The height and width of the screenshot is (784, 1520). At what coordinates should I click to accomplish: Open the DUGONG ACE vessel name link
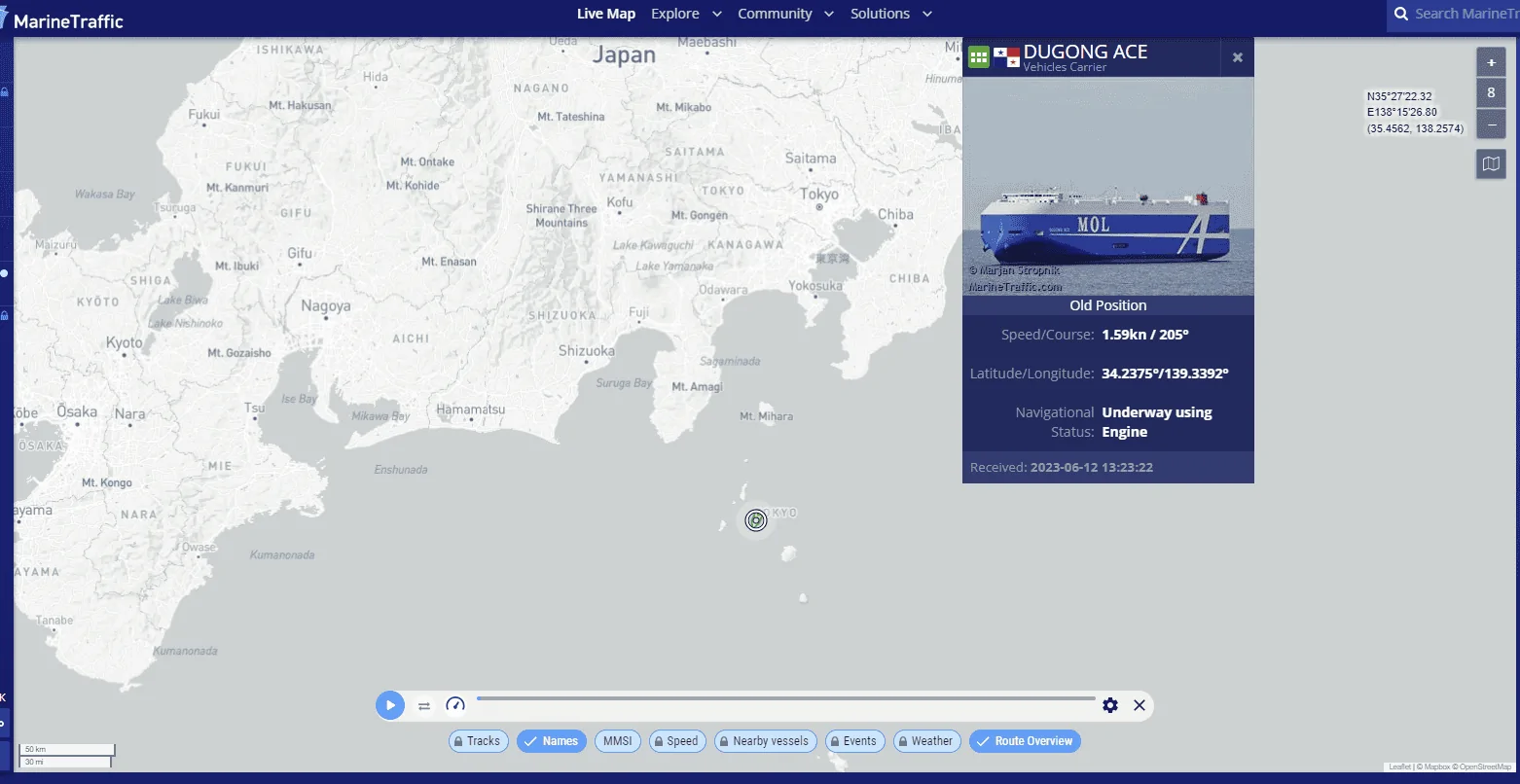(x=1085, y=52)
